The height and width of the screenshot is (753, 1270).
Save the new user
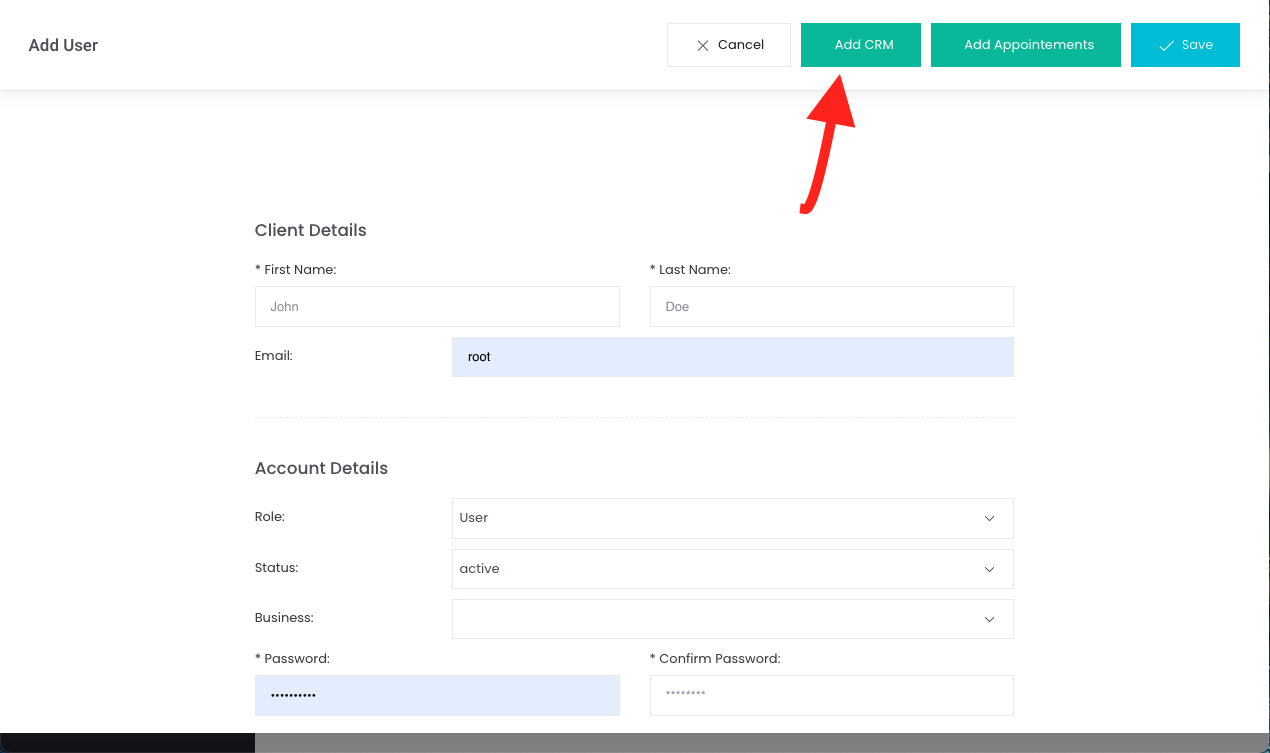click(x=1185, y=45)
